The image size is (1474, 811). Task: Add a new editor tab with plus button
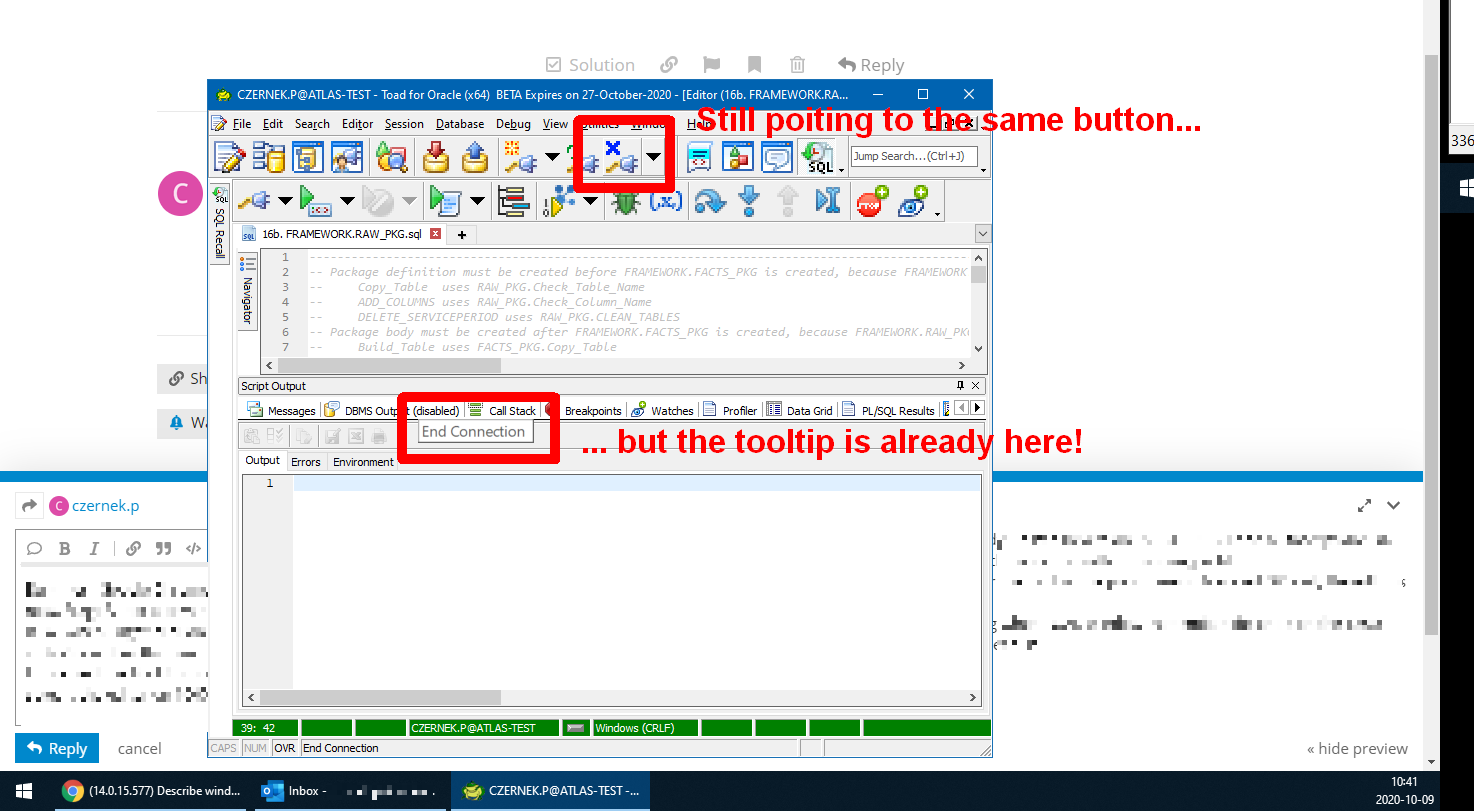click(462, 234)
